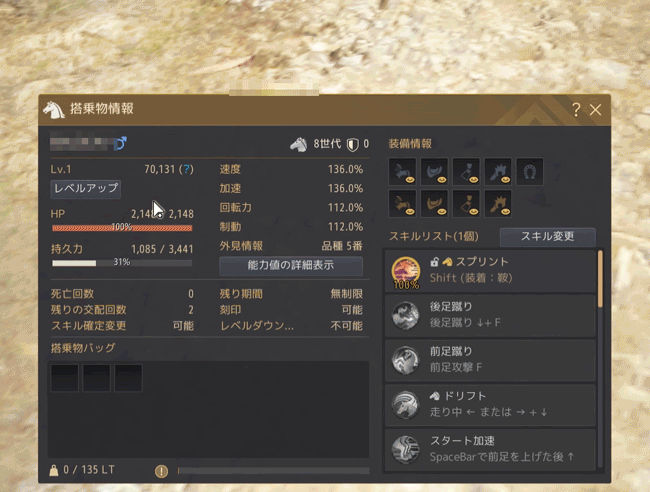Click the golden saddle appearance slot
The image size is (650, 492).
click(434, 204)
